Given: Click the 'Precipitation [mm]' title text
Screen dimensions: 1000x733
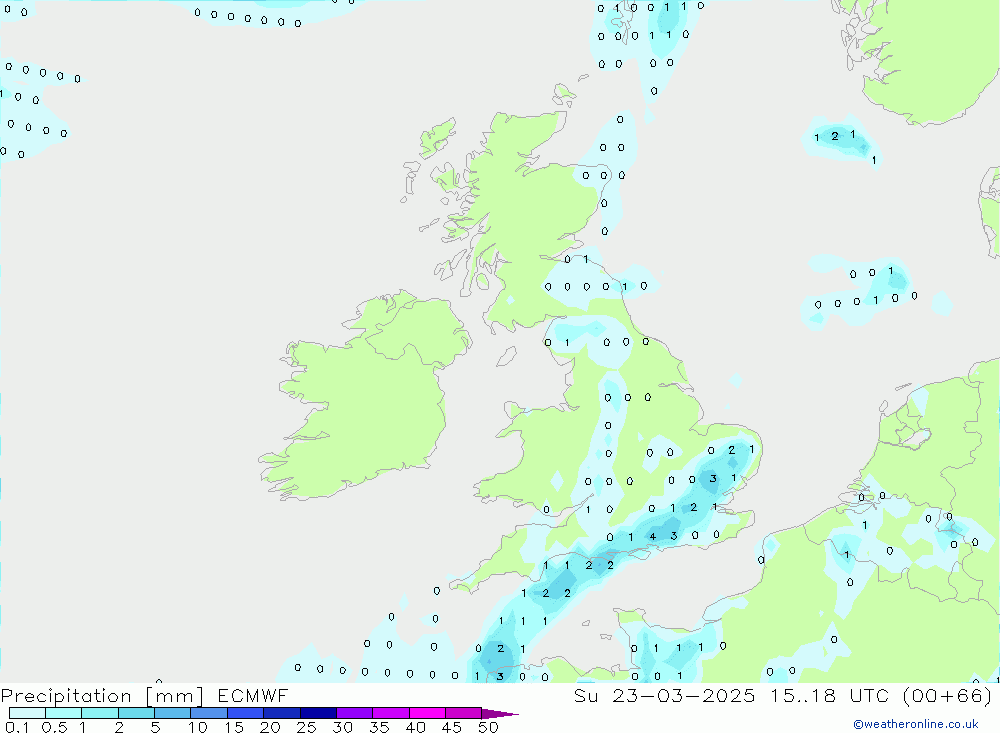Looking at the screenshot, I should (x=102, y=696).
